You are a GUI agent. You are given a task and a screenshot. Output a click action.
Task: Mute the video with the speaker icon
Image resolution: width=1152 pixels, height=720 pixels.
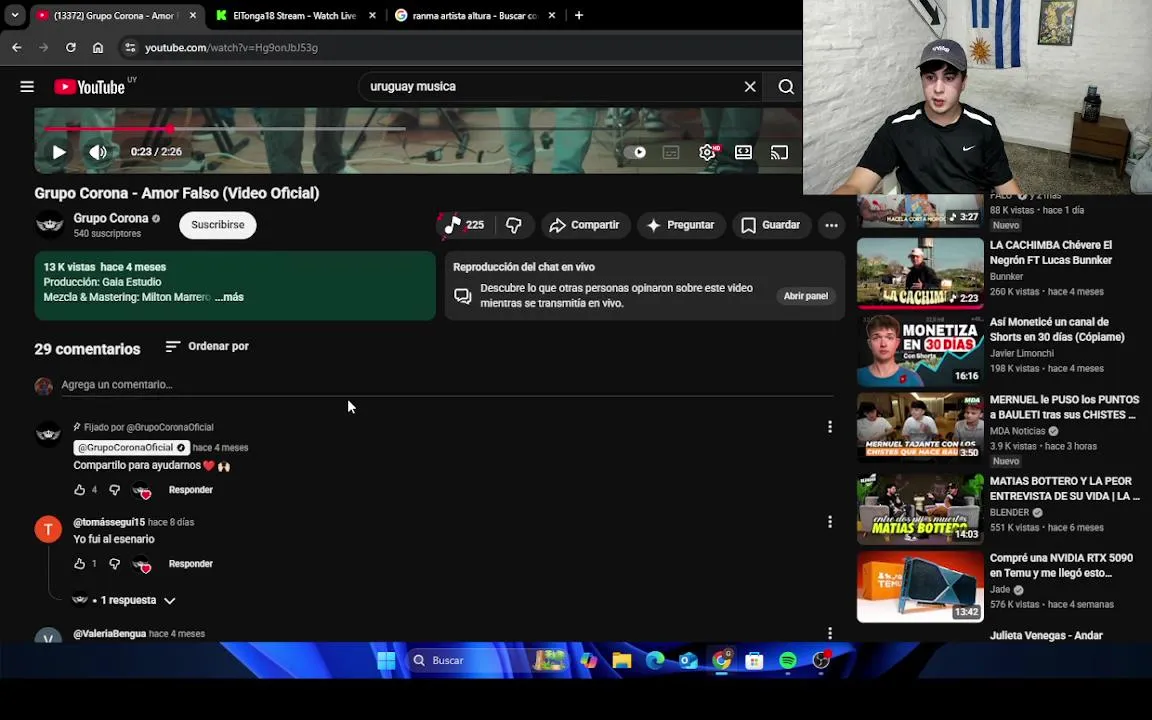[x=98, y=152]
